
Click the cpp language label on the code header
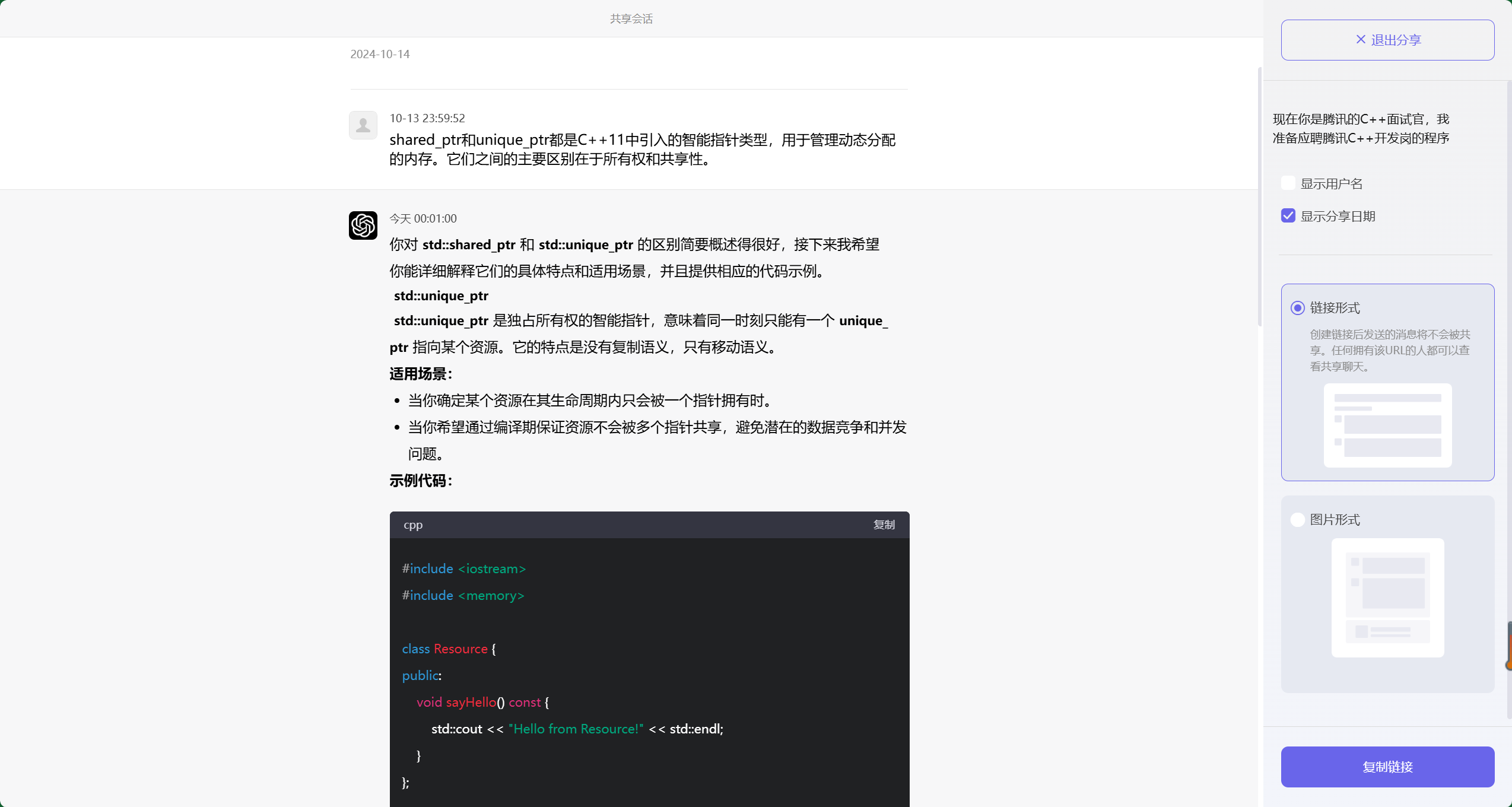point(412,525)
